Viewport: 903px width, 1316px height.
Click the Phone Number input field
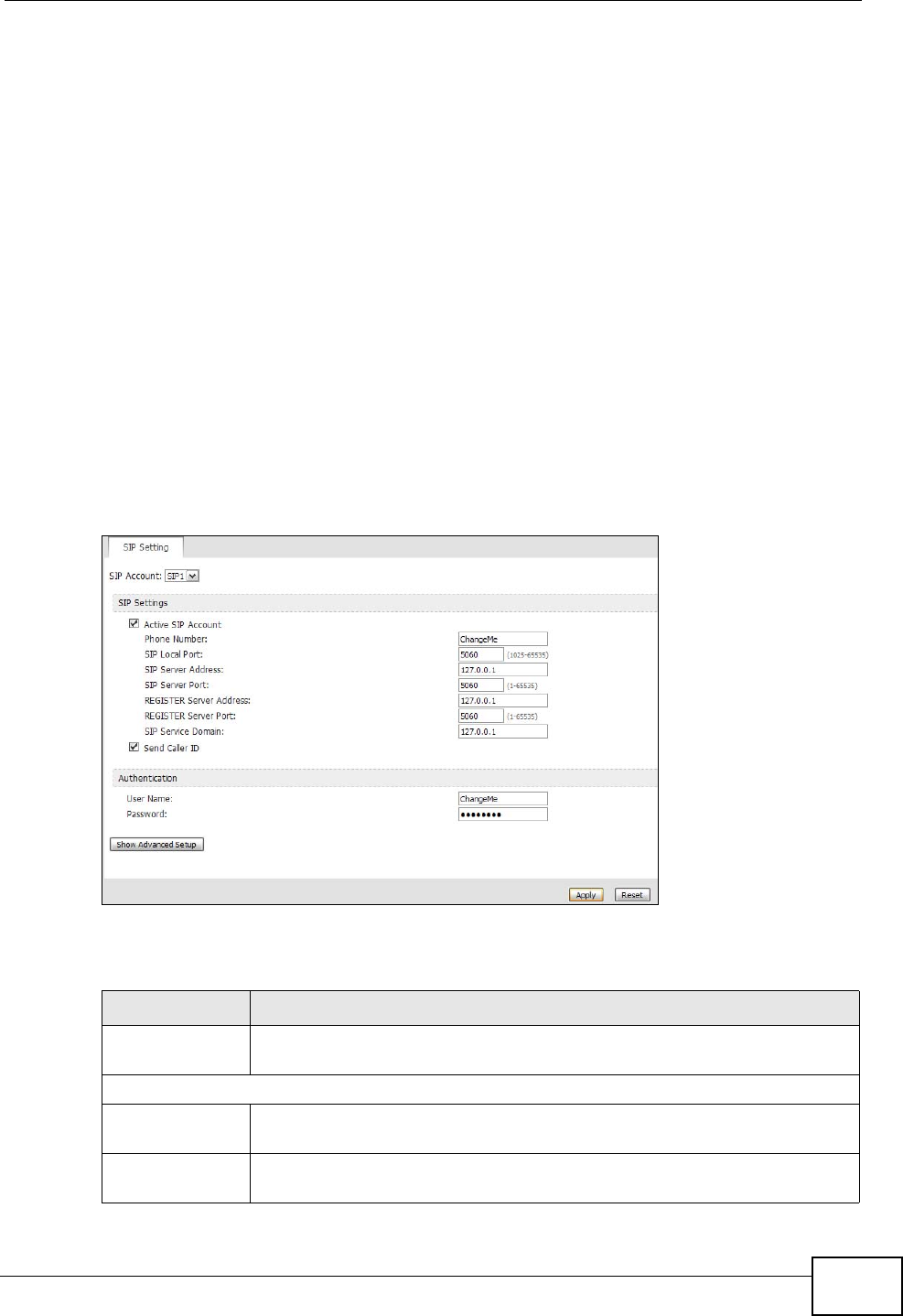(502, 639)
